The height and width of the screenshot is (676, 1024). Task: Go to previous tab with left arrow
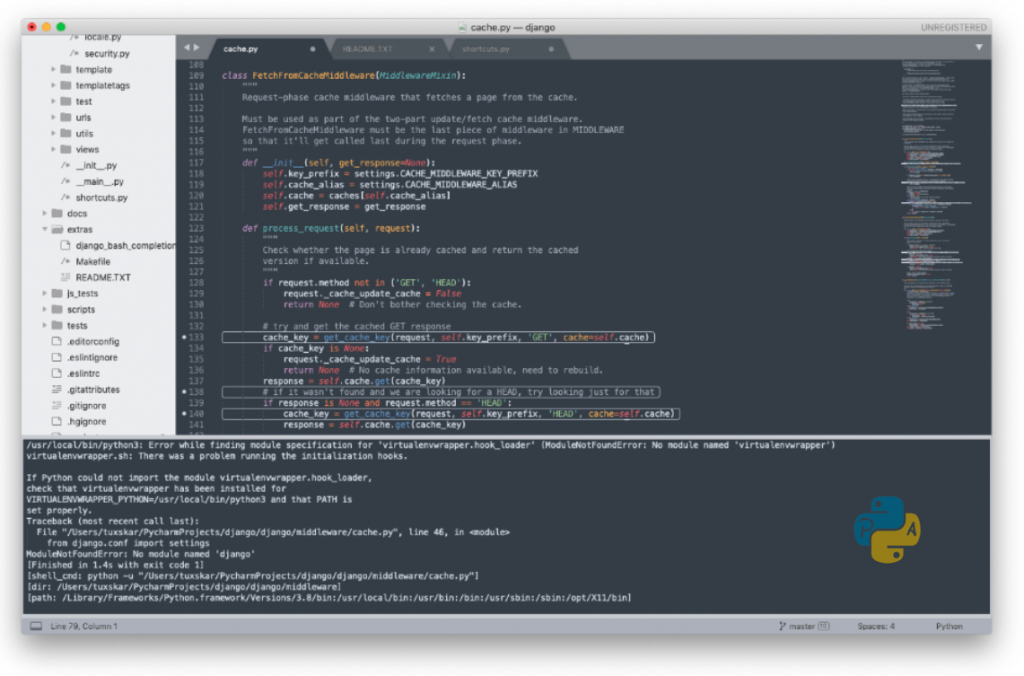tap(187, 48)
